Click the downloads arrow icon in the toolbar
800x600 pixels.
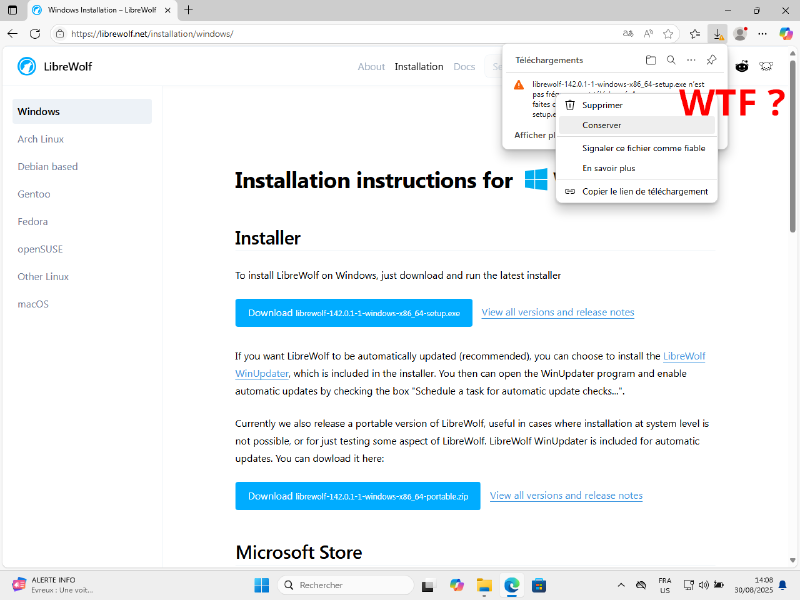pyautogui.click(x=717, y=33)
